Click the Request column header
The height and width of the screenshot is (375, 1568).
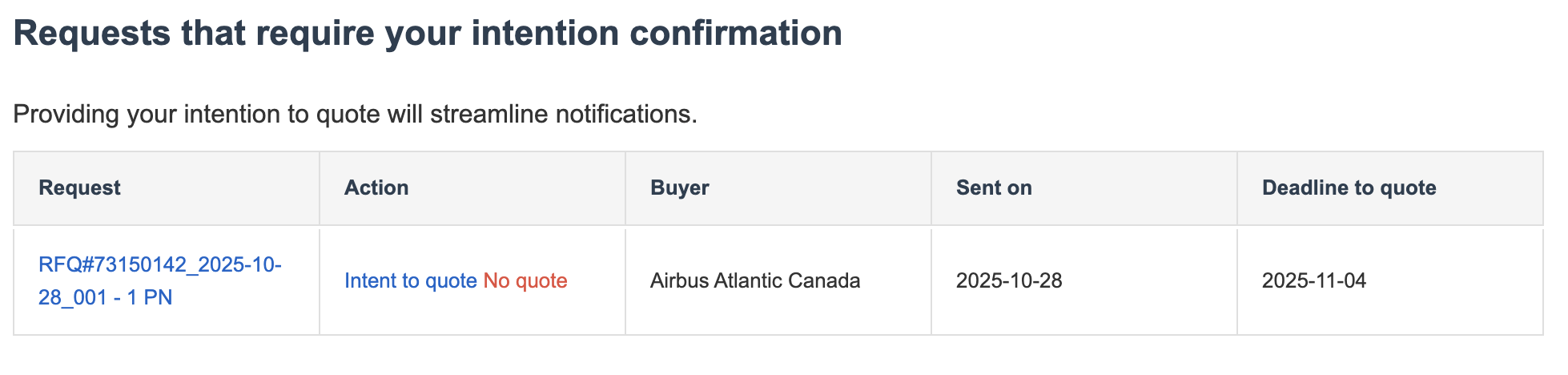[x=79, y=188]
